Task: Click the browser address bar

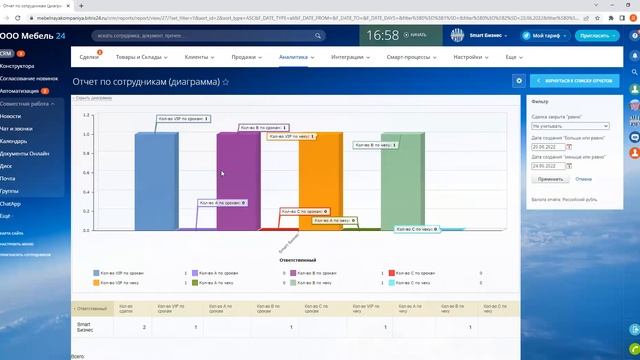Action: pos(307,18)
